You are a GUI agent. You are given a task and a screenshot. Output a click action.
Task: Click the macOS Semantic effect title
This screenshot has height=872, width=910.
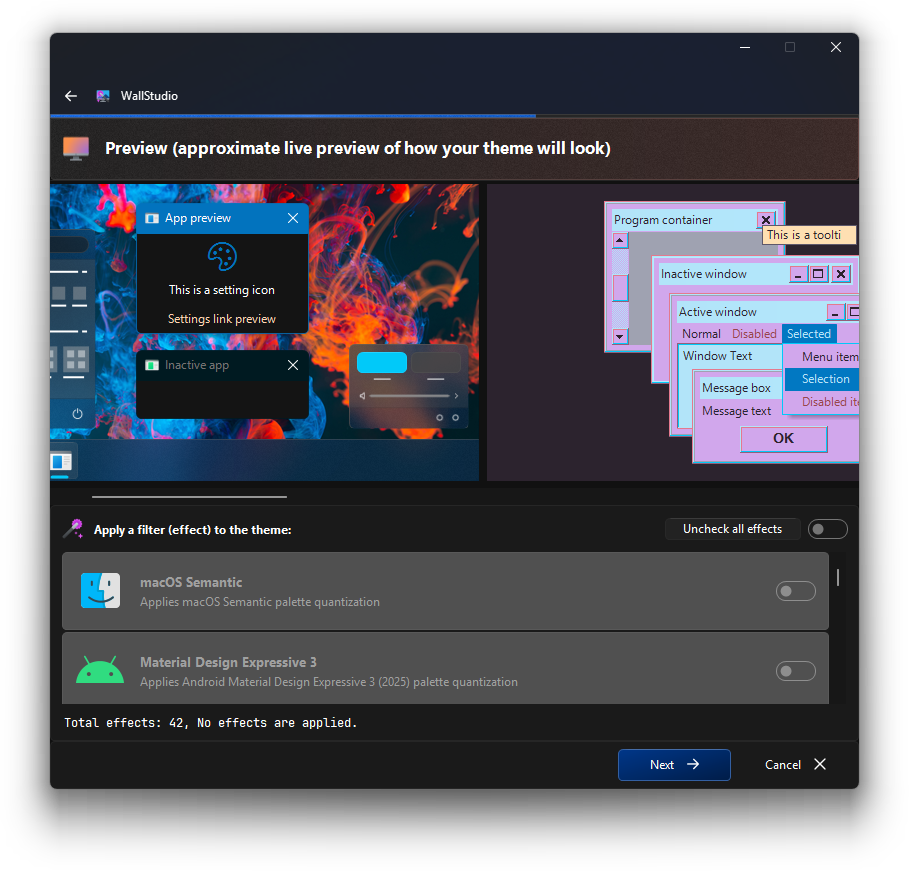tap(191, 582)
